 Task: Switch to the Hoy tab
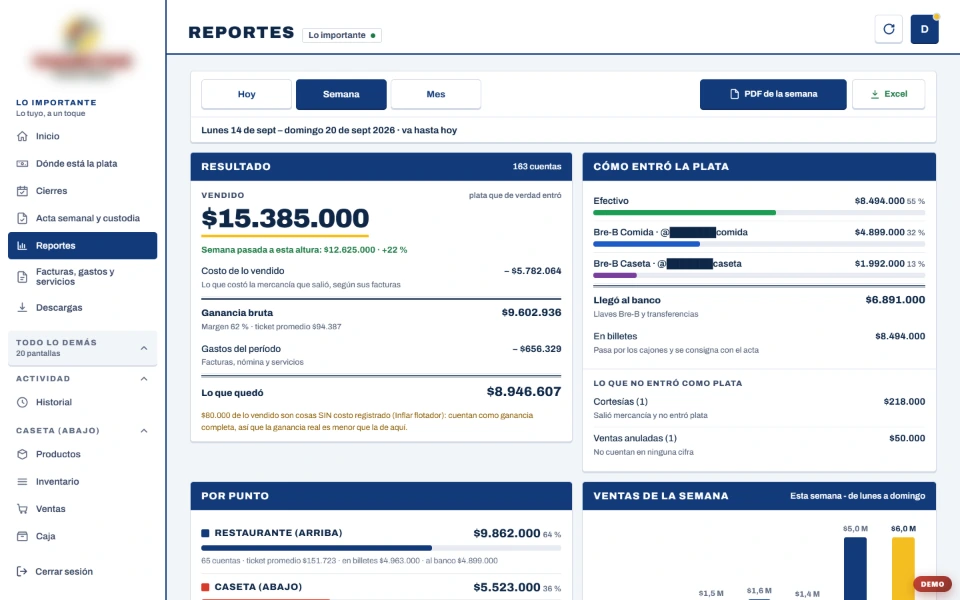pos(247,94)
